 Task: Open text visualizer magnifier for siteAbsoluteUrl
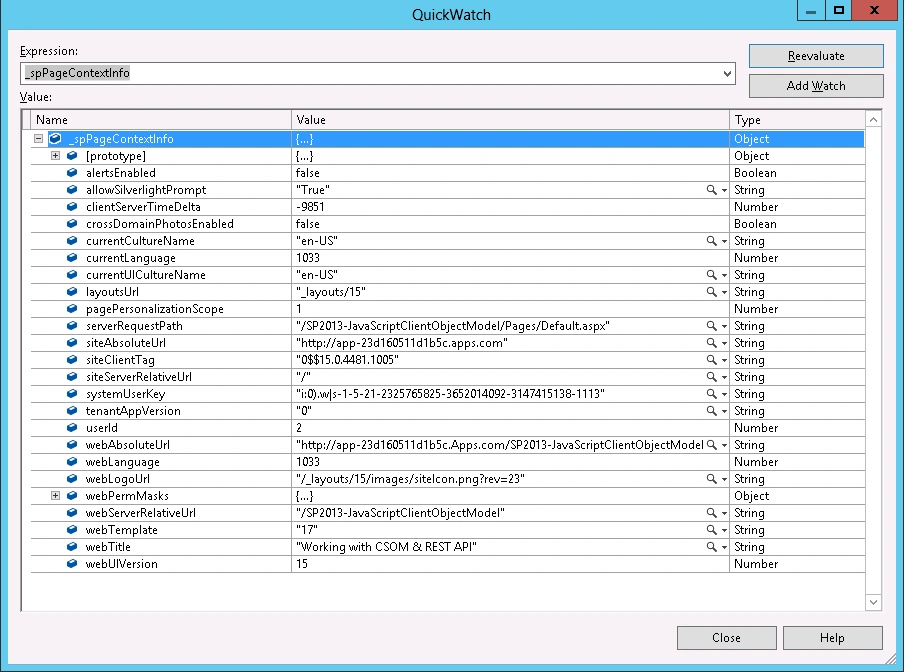[712, 342]
